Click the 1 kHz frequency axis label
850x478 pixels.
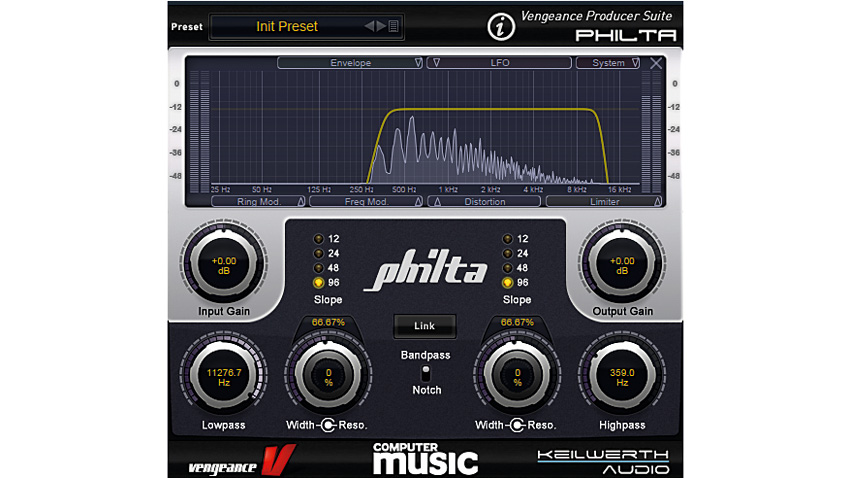click(448, 190)
